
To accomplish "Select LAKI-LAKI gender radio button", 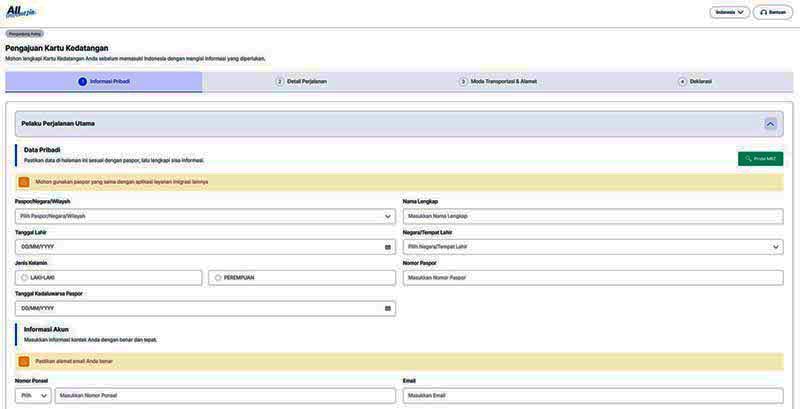I will [25, 278].
